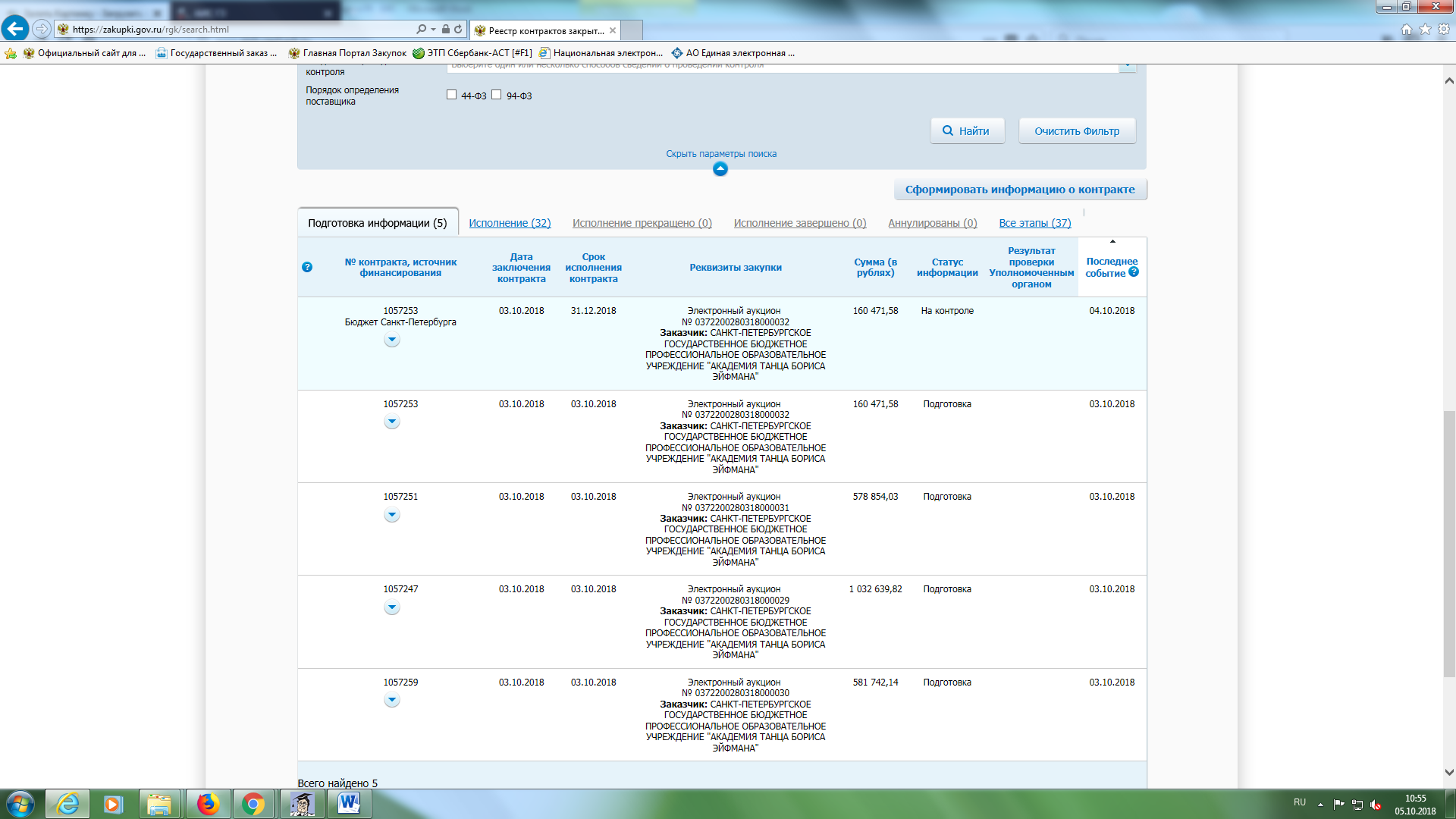
Task: Click scrollbar up arrow
Action: pos(1449,80)
